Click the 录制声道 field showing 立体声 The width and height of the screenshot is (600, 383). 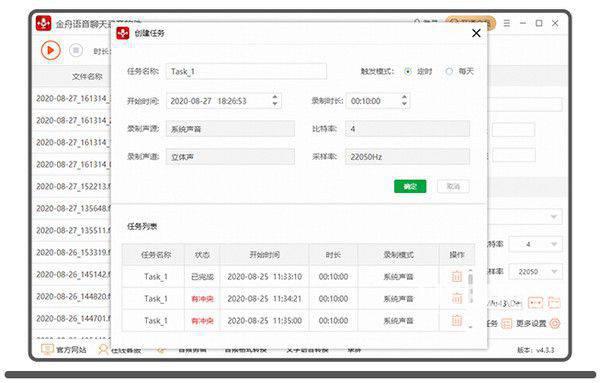230,157
